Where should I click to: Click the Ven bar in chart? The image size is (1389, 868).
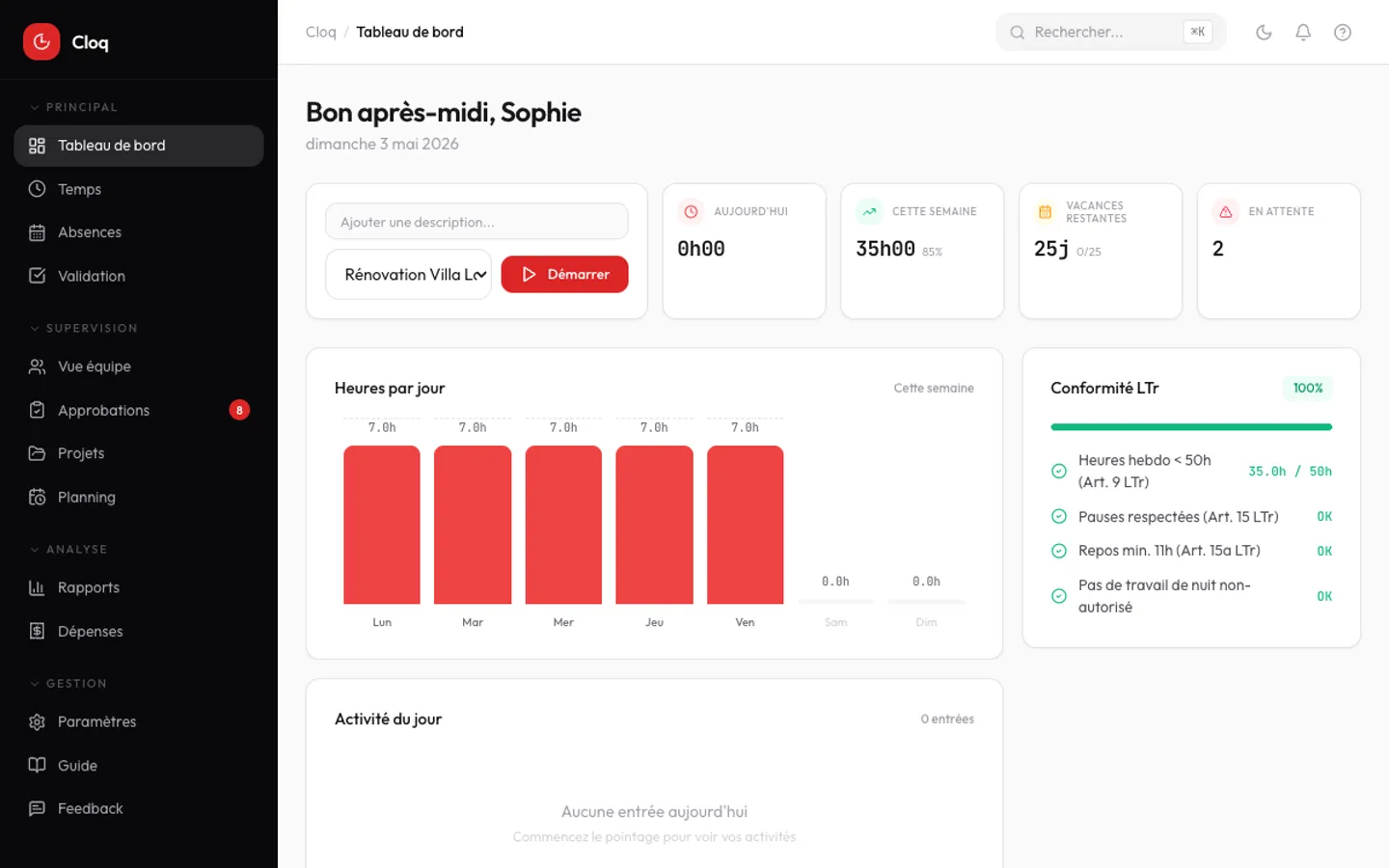click(746, 525)
